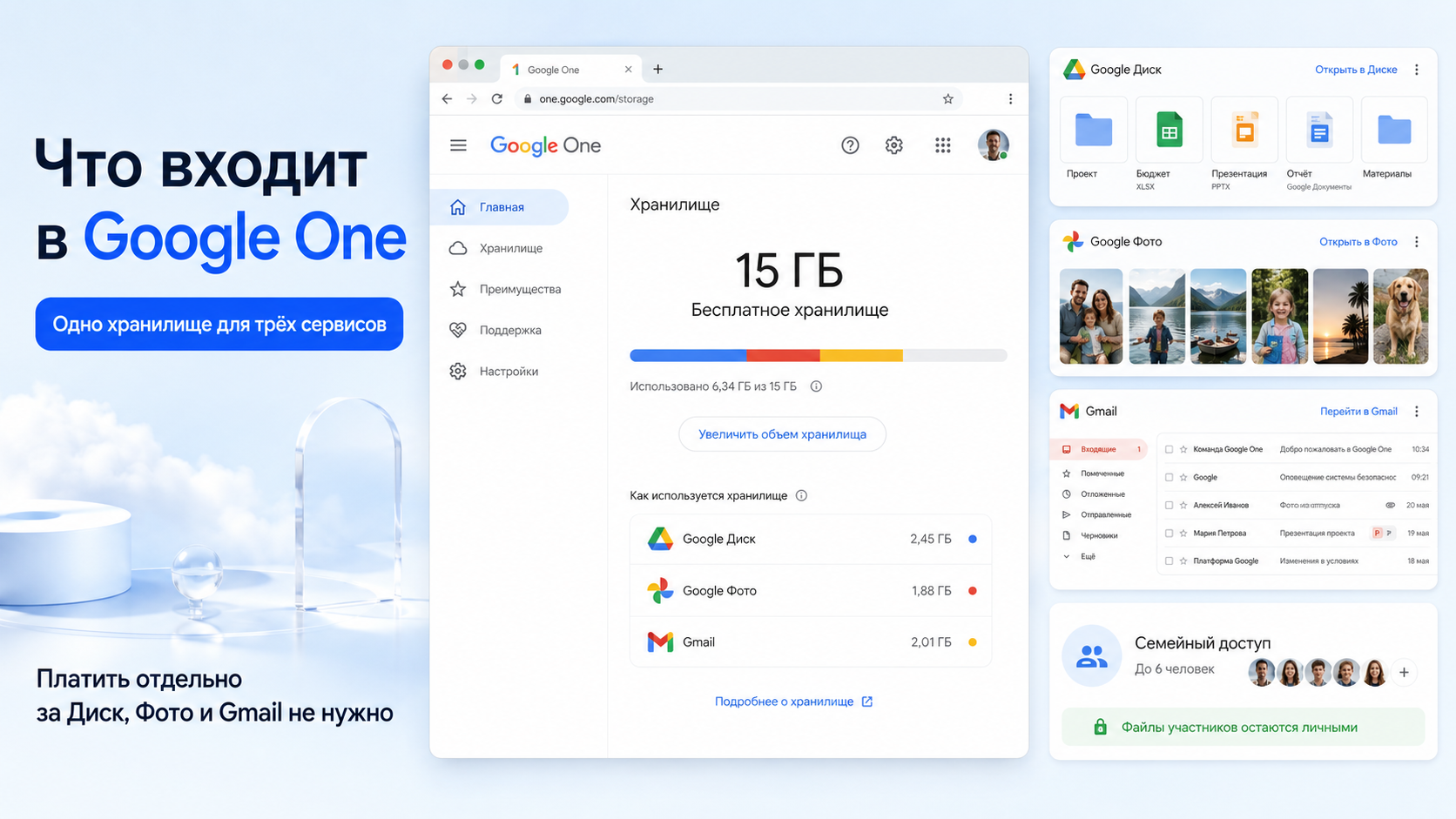Image resolution: width=1456 pixels, height=819 pixels.
Task: Click the address bar showing one.google.com/storage
Action: click(x=738, y=99)
